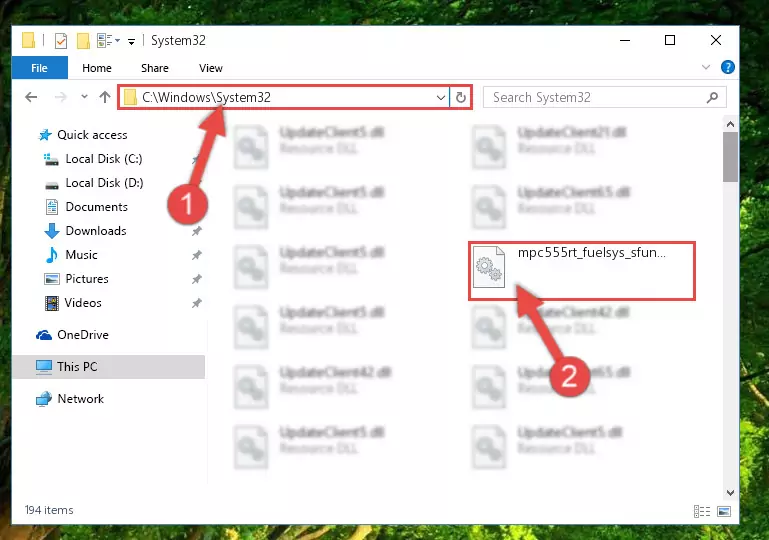Switch to the Home ribbon tab
769x540 pixels.
pyautogui.click(x=97, y=68)
